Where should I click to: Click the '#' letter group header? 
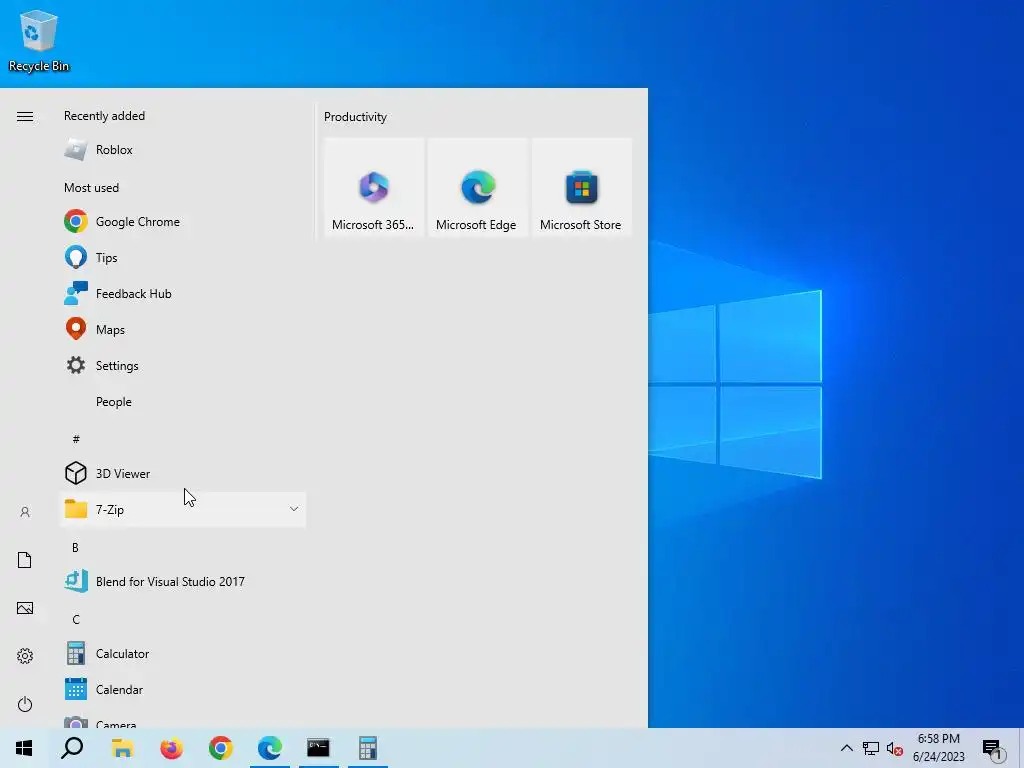pyautogui.click(x=76, y=439)
